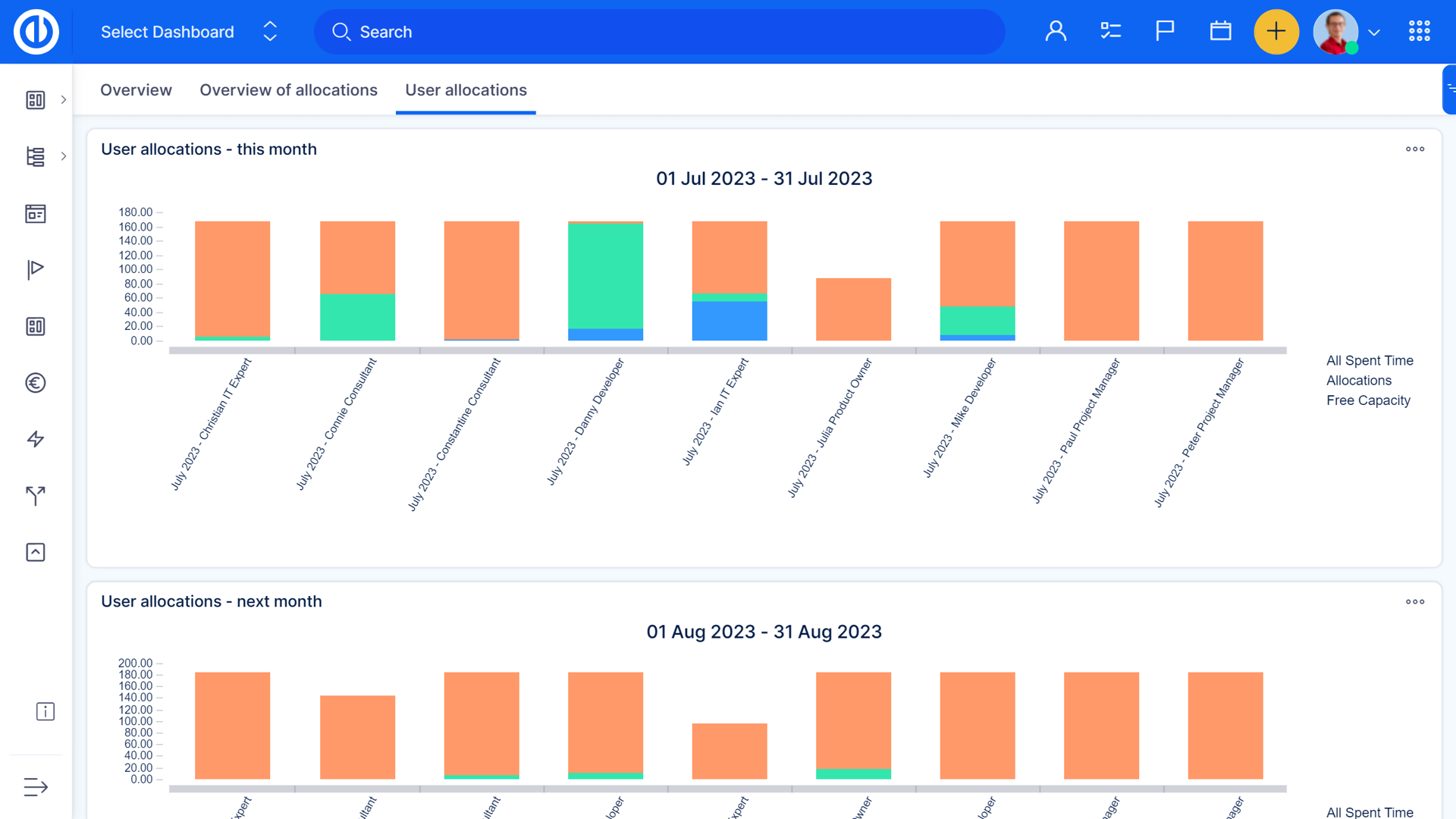Open the nine-dot apps grid menu
The height and width of the screenshot is (819, 1456).
1419,31
